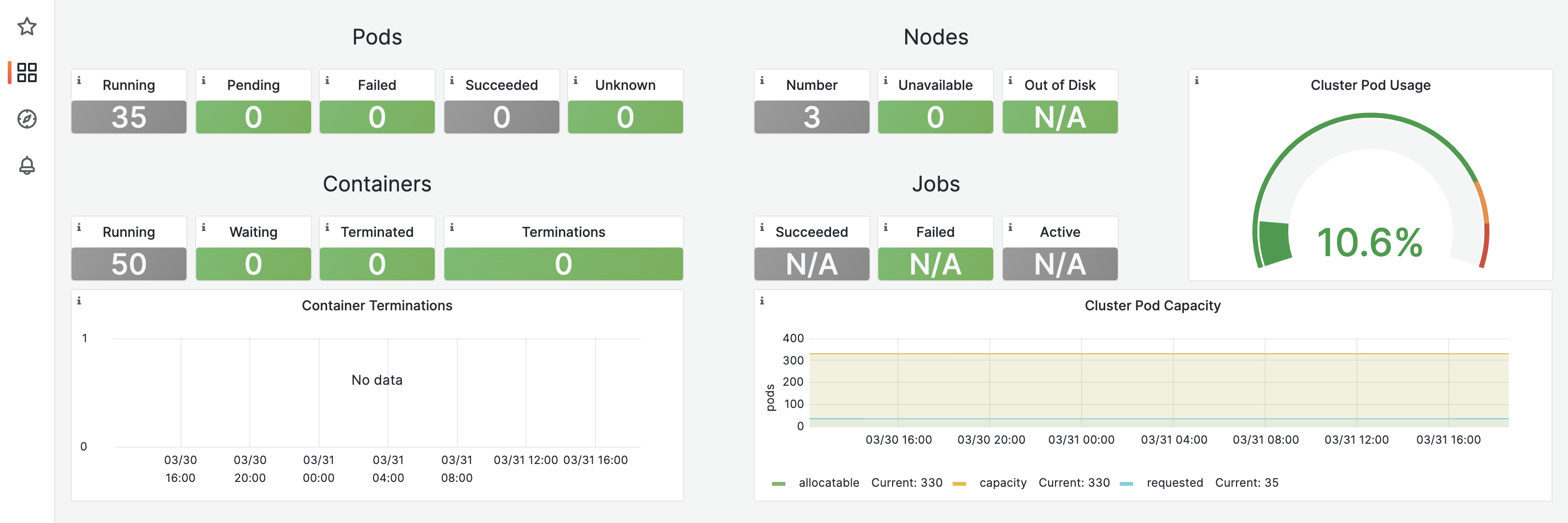This screenshot has height=523, width=1568.
Task: Click the green allocatable legend color swatch
Action: (779, 484)
